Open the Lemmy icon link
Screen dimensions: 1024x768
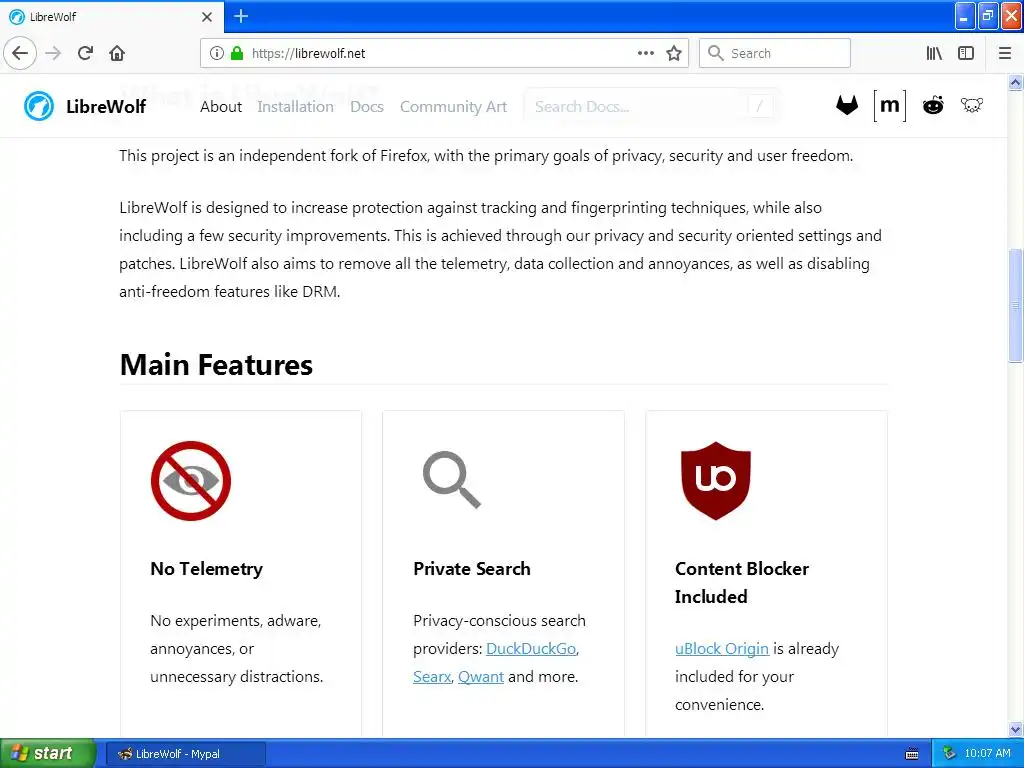(972, 105)
